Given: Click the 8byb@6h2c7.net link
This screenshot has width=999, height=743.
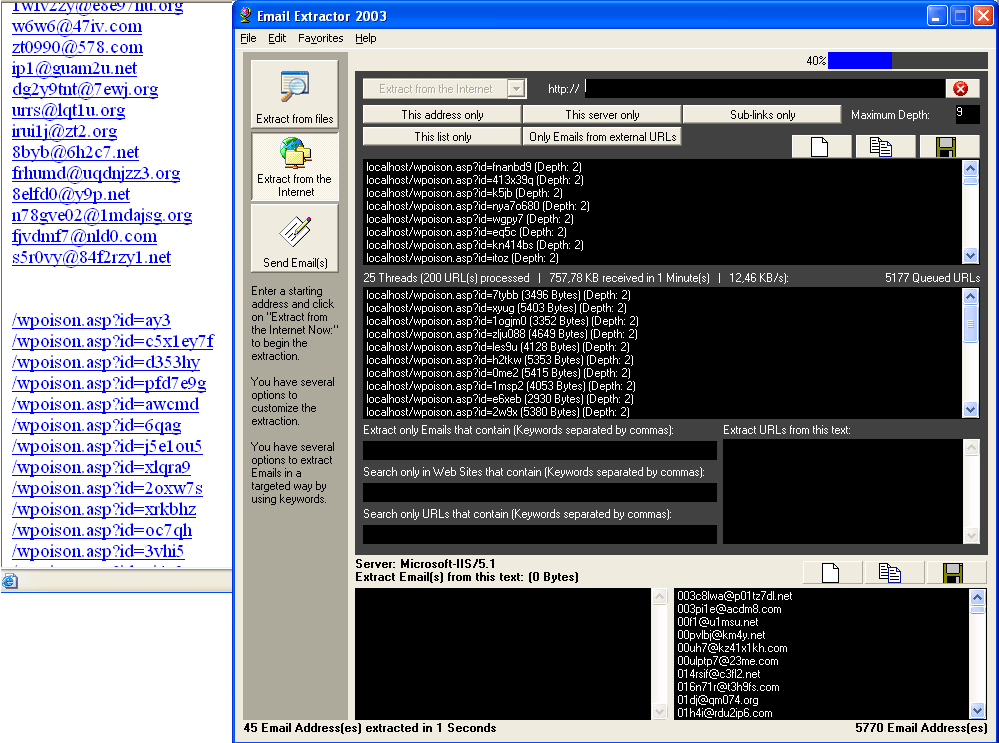Looking at the screenshot, I should 75,152.
